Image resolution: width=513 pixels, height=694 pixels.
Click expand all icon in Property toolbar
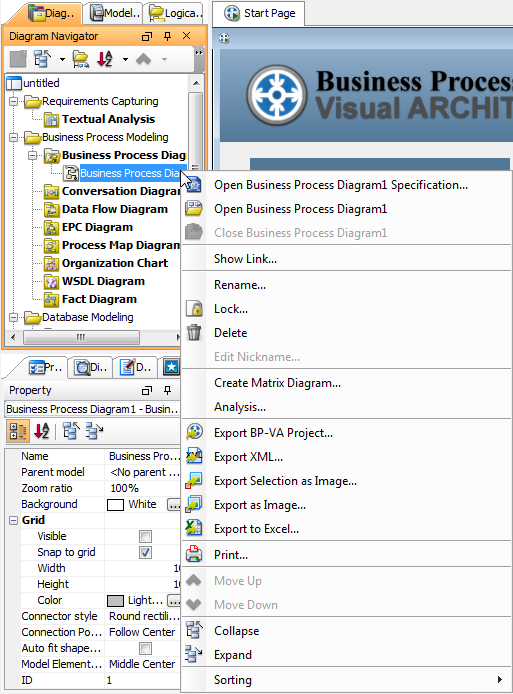(x=94, y=431)
